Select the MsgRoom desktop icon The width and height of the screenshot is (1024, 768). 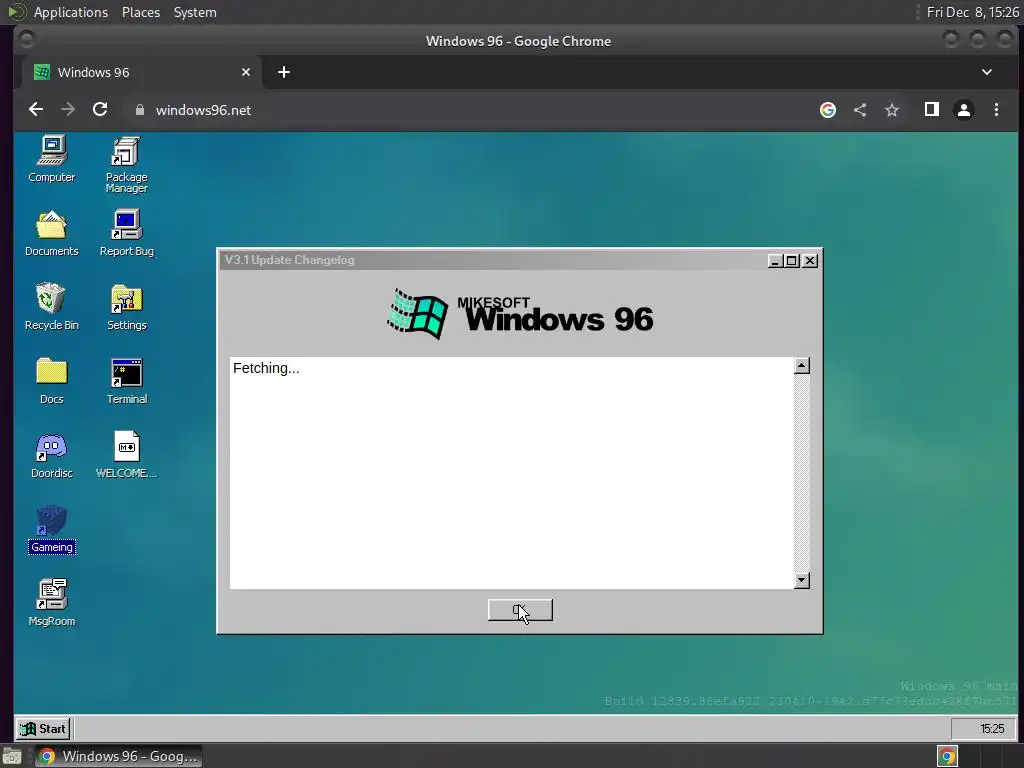[52, 603]
